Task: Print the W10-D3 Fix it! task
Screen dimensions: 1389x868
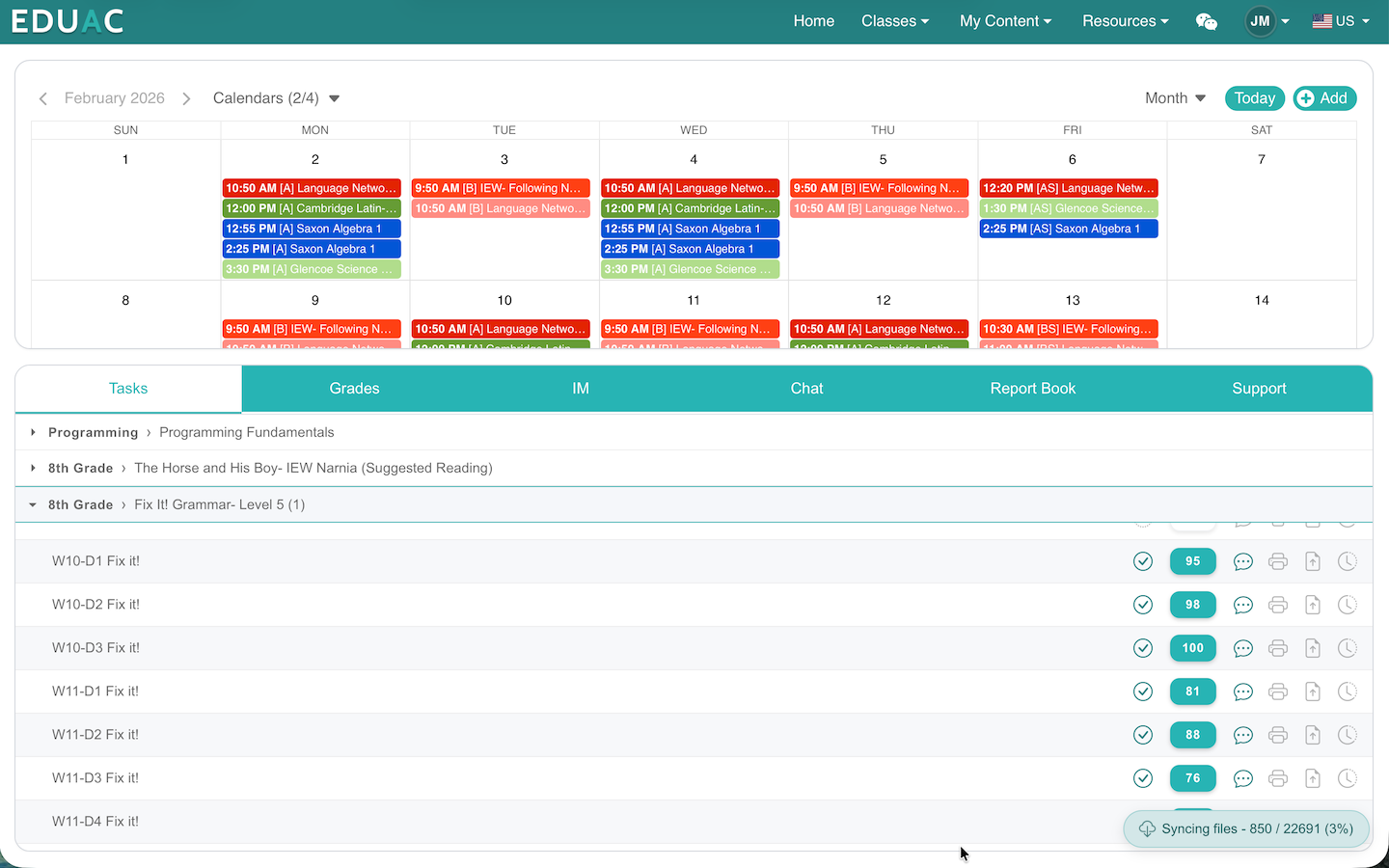Action: pyautogui.click(x=1278, y=648)
